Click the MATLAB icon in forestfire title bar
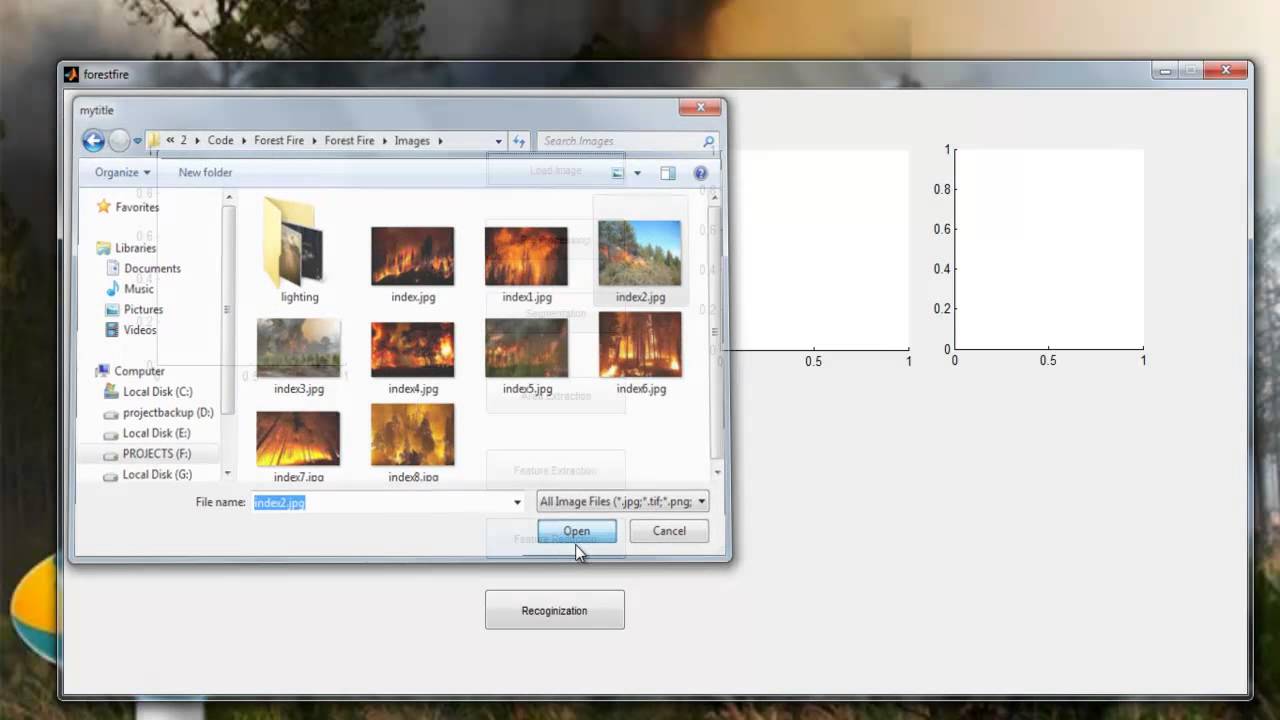Image resolution: width=1280 pixels, height=720 pixels. pyautogui.click(x=71, y=74)
